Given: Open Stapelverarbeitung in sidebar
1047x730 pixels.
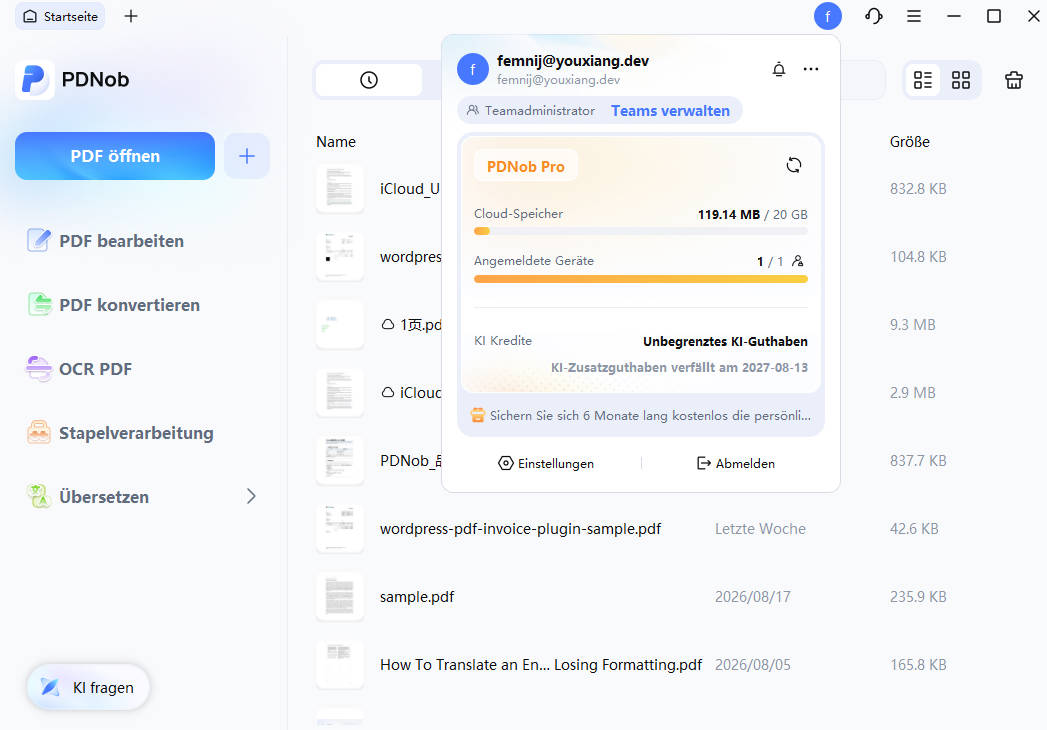Looking at the screenshot, I should click(x=120, y=433).
